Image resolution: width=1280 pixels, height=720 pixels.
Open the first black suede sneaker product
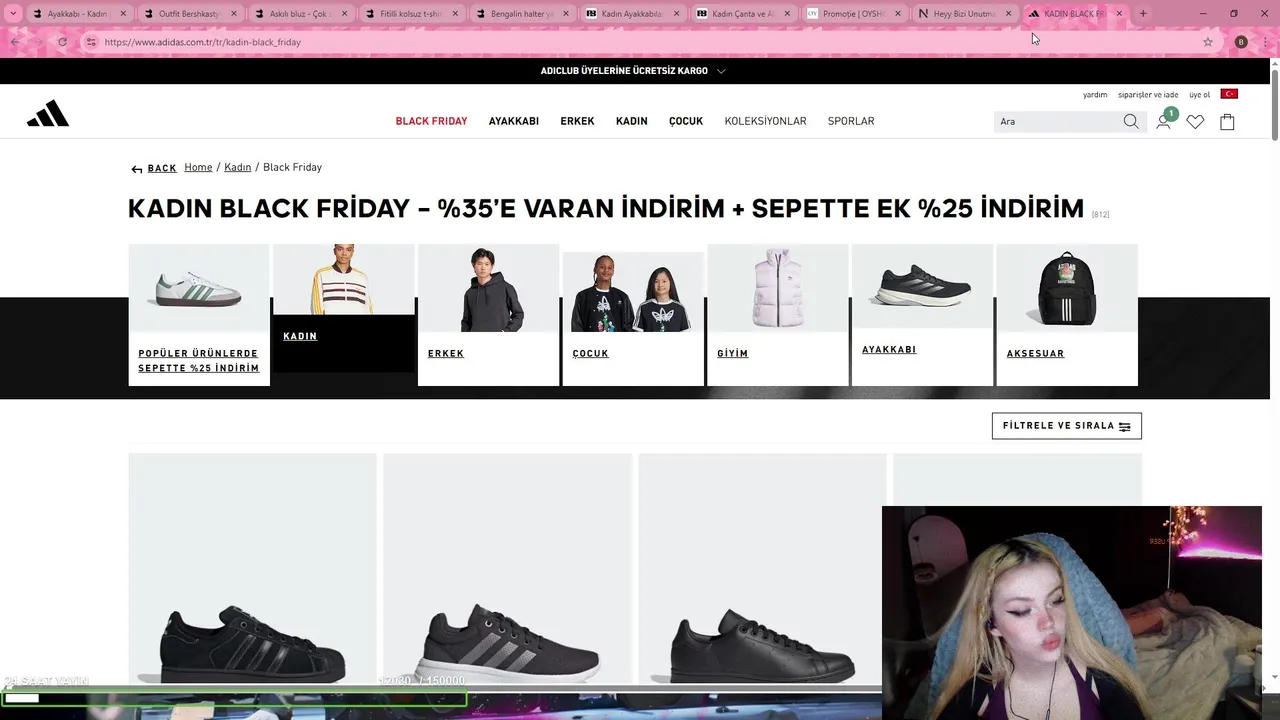pyautogui.click(x=252, y=570)
